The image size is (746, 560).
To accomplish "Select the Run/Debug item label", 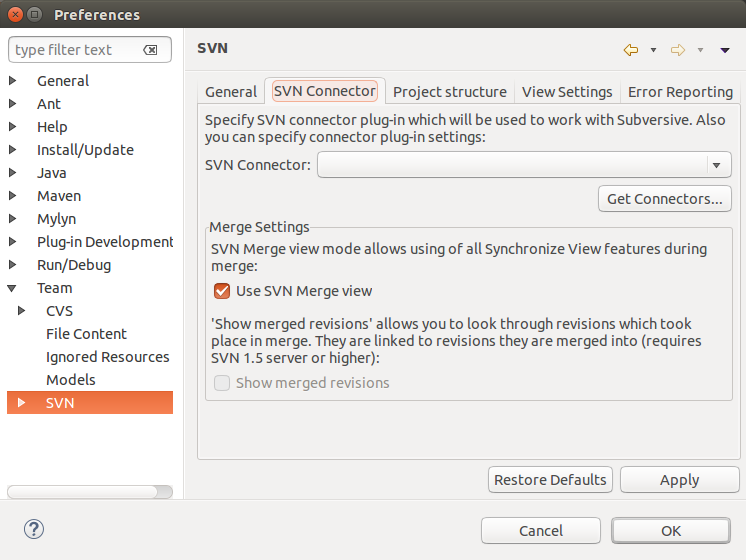I will click(x=74, y=265).
